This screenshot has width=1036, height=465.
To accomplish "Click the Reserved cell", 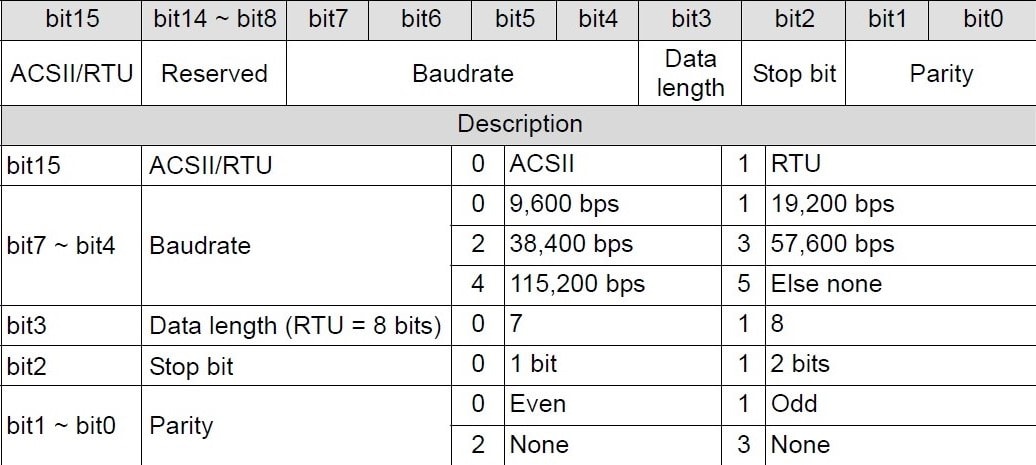I will 214,73.
